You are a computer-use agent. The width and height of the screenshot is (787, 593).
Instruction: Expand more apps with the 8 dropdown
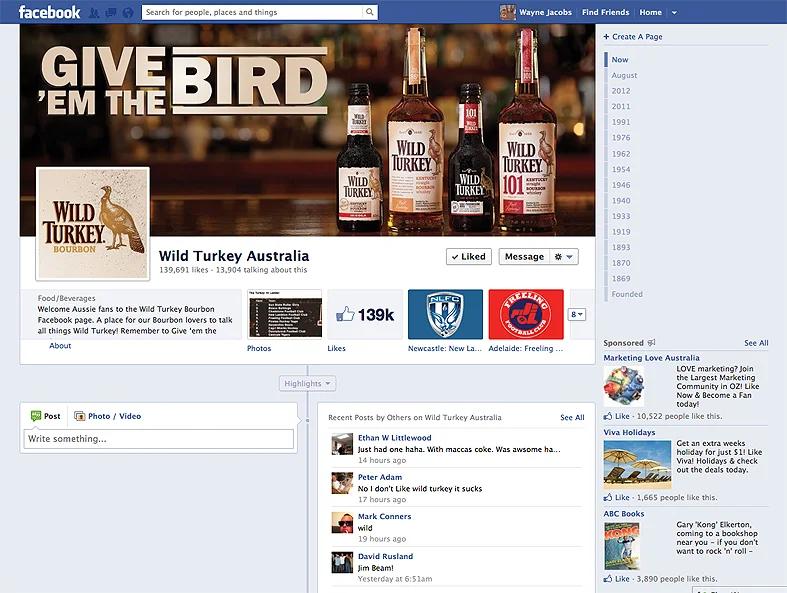pos(577,314)
